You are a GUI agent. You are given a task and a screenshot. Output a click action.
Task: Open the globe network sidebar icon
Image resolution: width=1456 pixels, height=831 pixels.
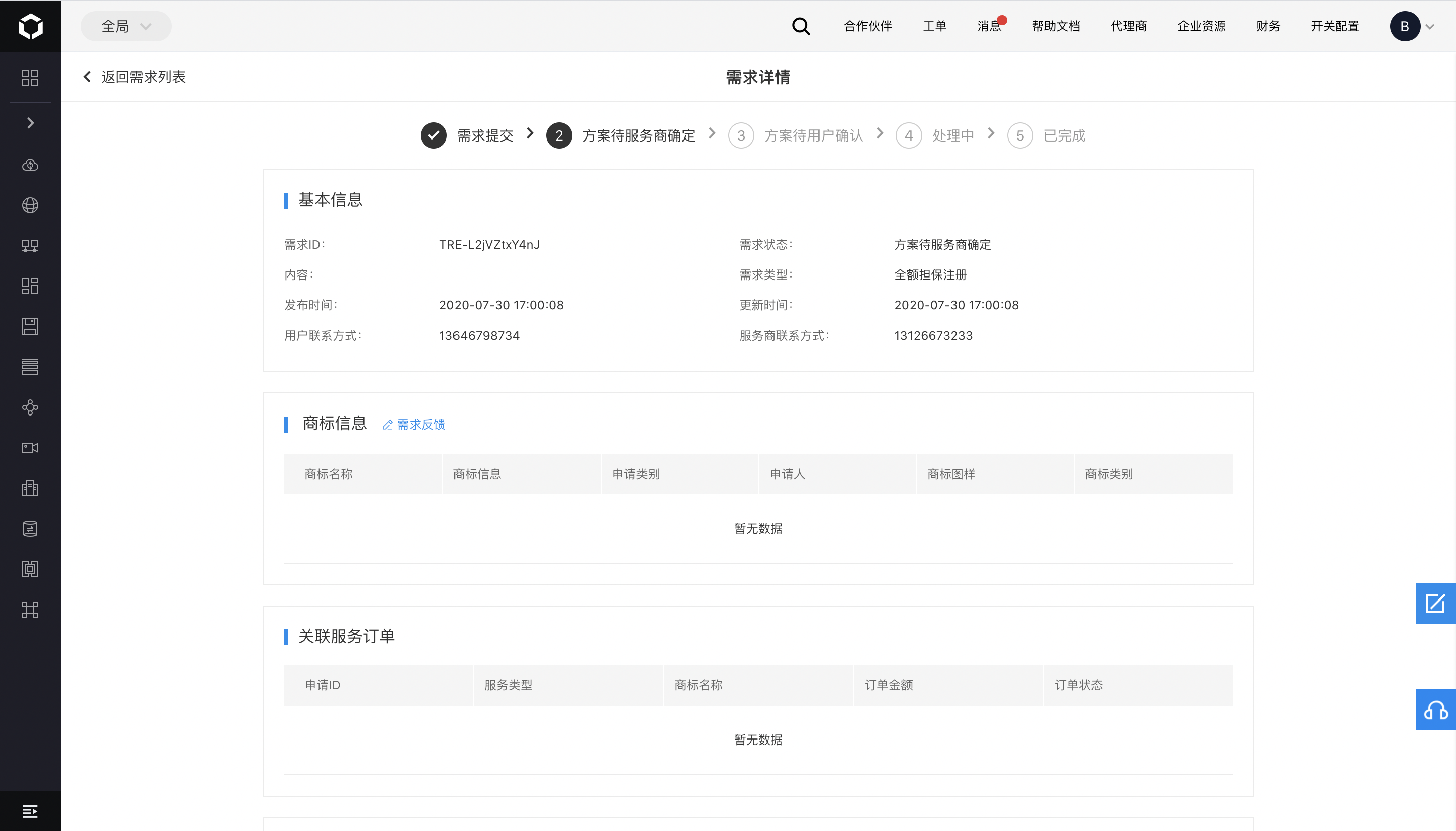click(x=30, y=205)
